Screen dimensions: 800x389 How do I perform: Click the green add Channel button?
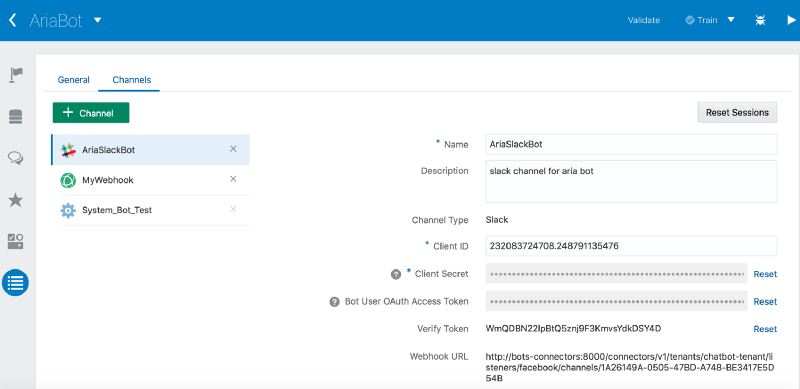click(91, 113)
